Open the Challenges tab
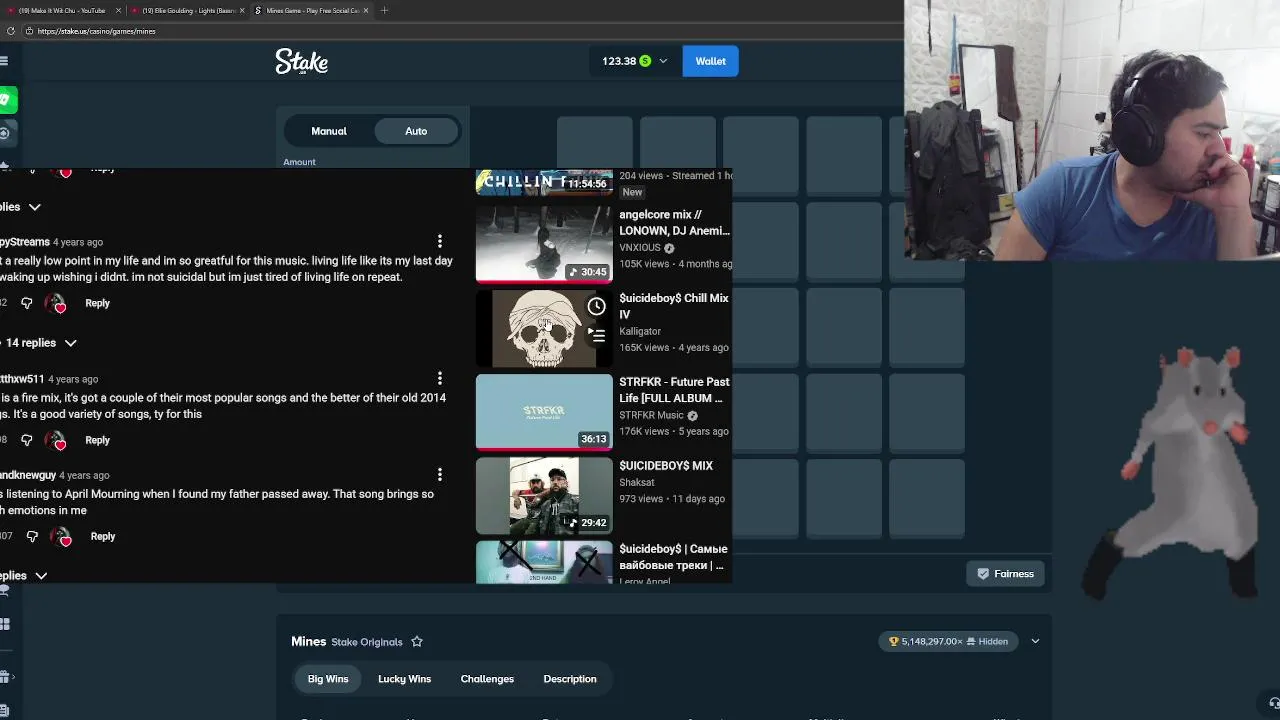This screenshot has height=720, width=1280. pos(487,679)
